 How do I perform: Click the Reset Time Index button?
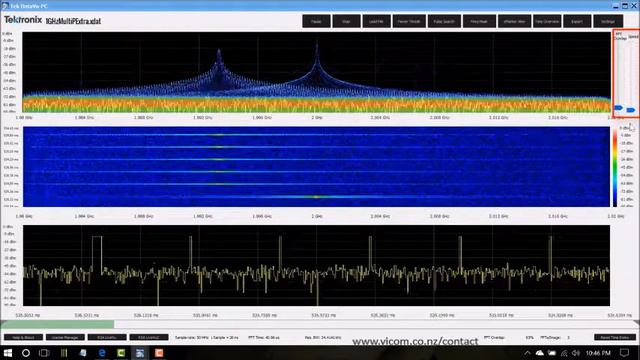pyautogui.click(x=615, y=338)
